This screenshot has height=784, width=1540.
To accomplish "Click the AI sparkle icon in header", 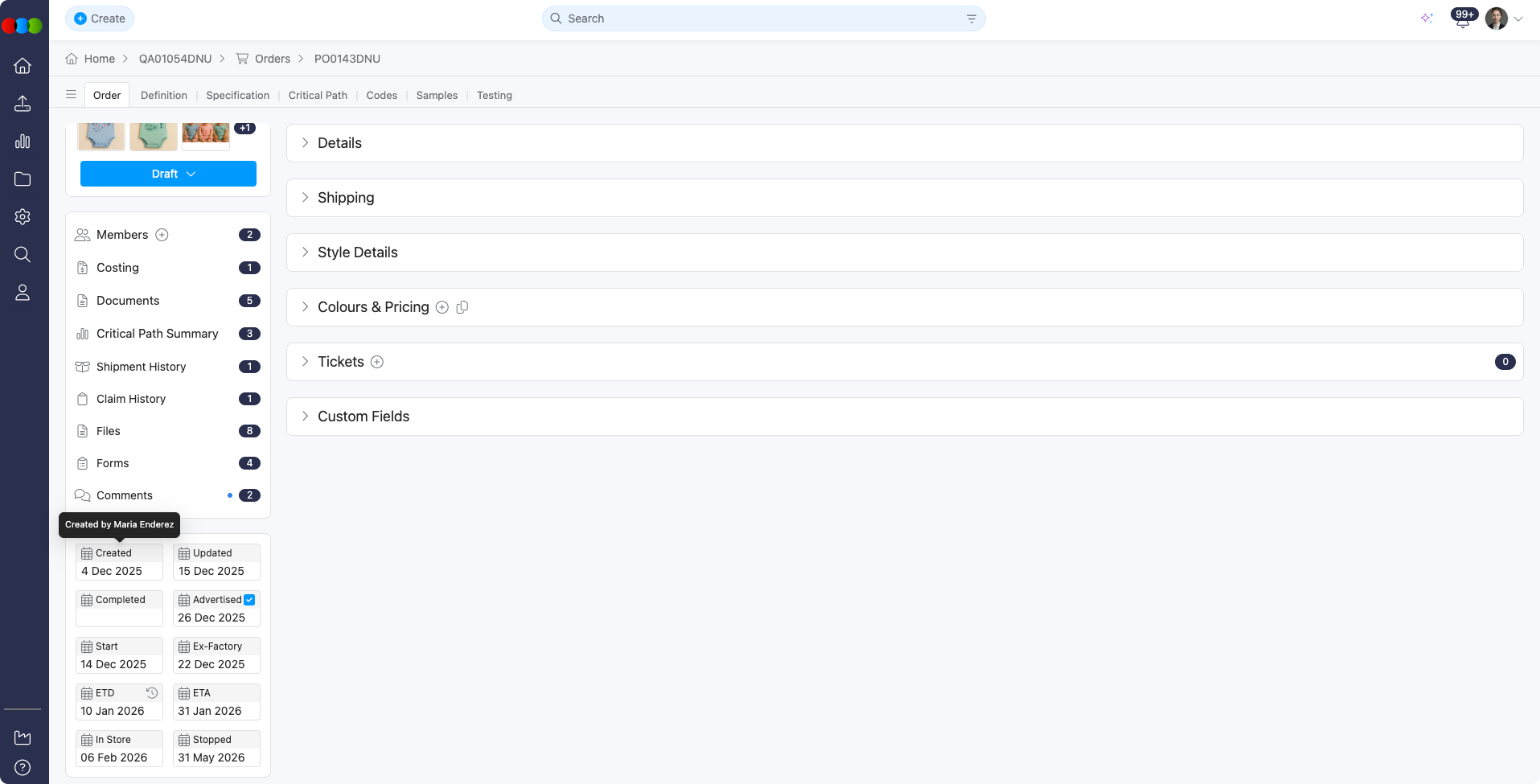I will (1427, 18).
